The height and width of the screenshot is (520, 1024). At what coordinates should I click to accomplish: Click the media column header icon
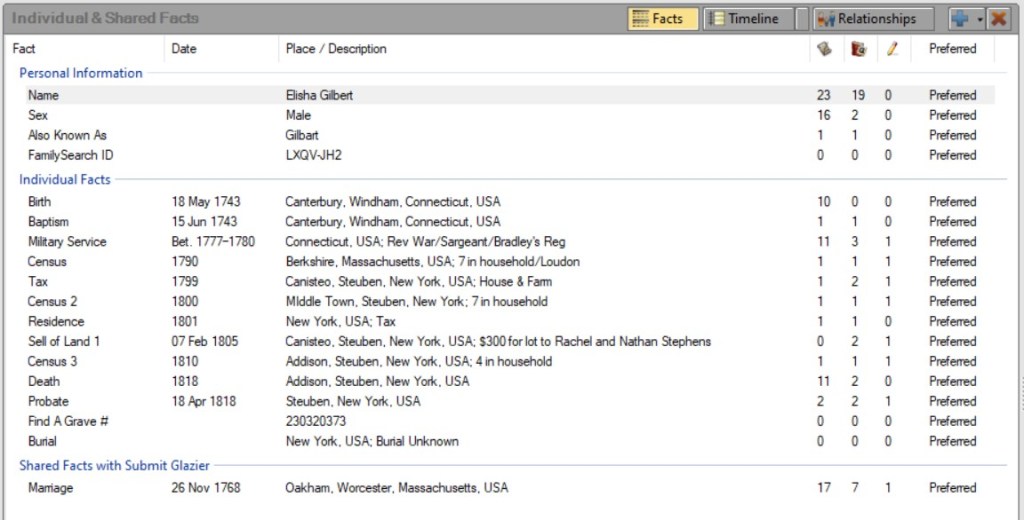pos(857,48)
